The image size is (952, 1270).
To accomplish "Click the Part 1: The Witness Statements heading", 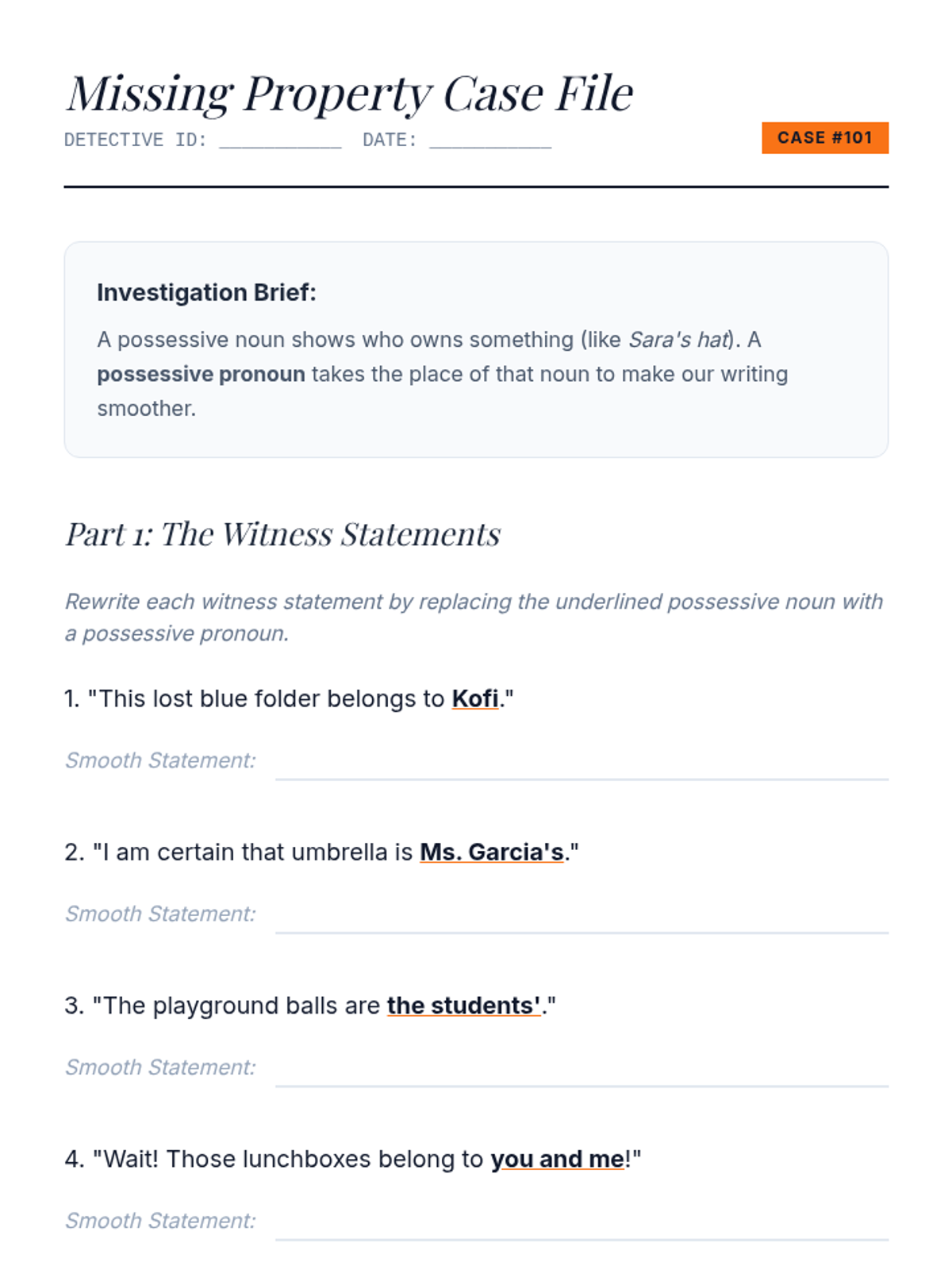I will 282,534.
